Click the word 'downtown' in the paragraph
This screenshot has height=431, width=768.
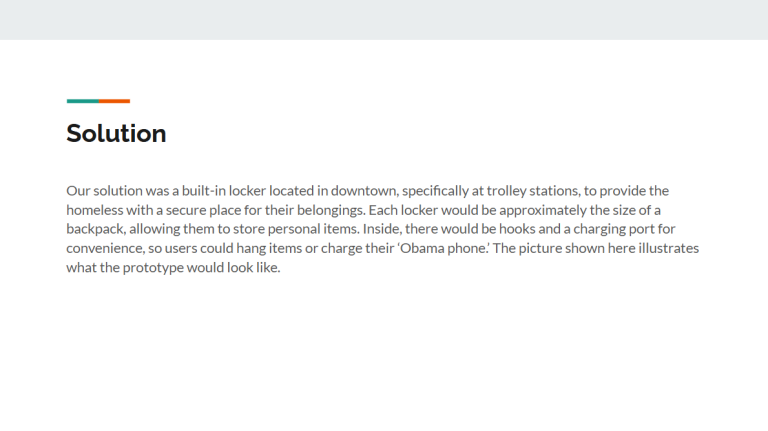(x=364, y=191)
